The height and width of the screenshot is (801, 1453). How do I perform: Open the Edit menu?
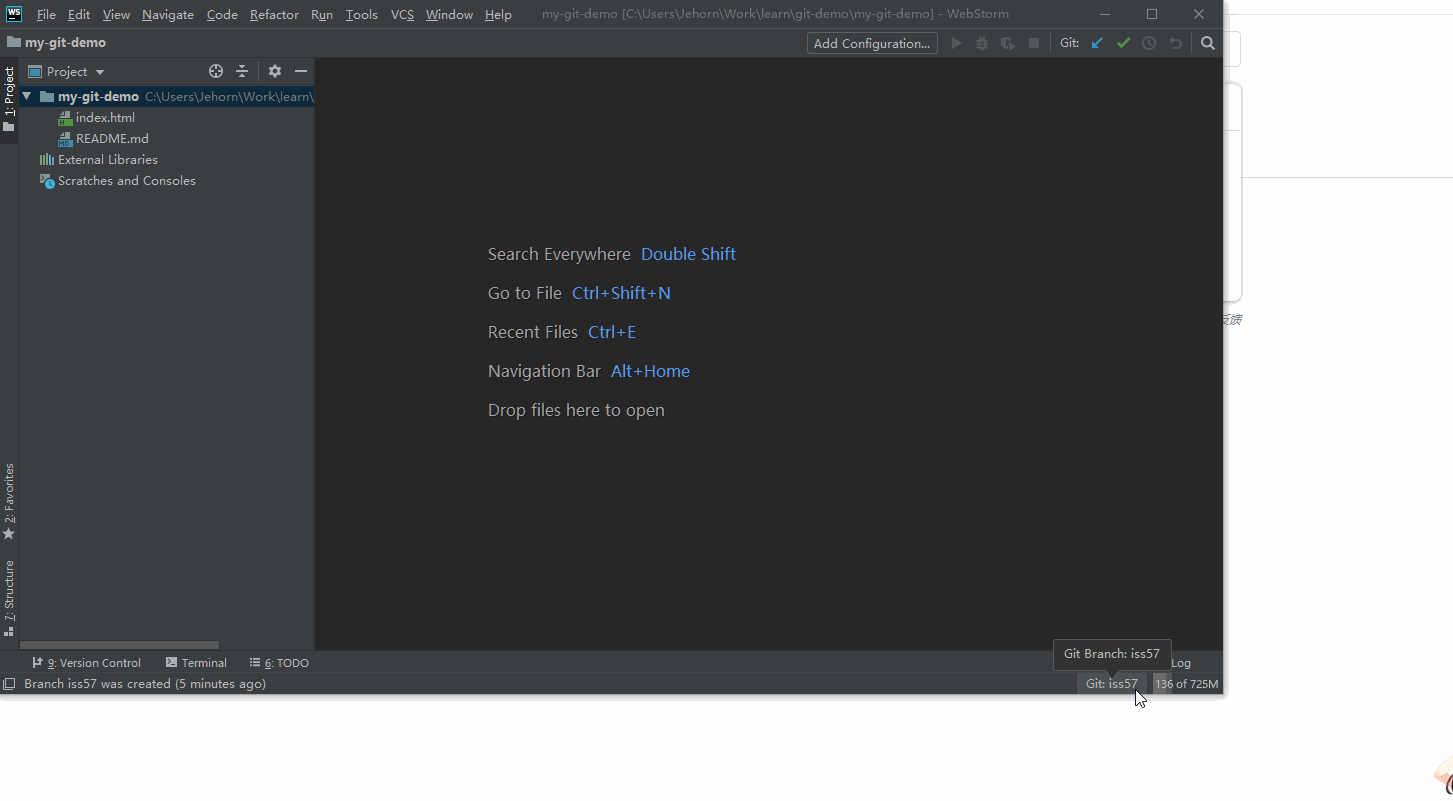tap(79, 14)
